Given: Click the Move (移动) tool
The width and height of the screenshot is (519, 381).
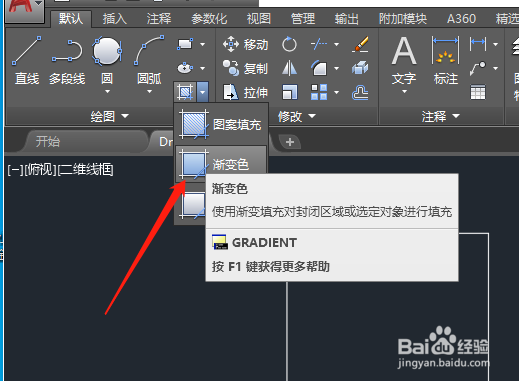Looking at the screenshot, I should tap(245, 44).
